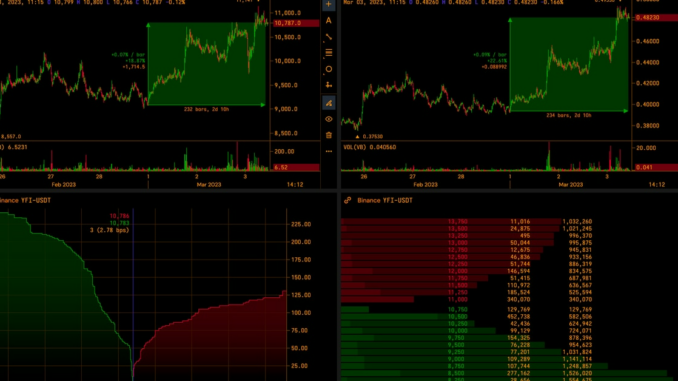Select the tool below the circle shape tool
Viewport: 678px width, 381px height.
click(329, 85)
